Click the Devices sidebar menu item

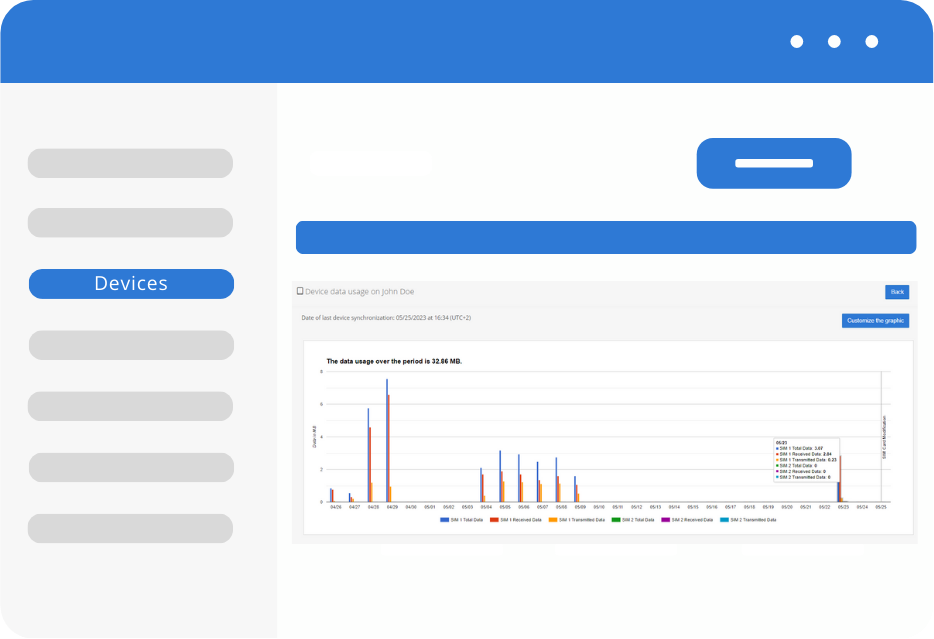131,284
